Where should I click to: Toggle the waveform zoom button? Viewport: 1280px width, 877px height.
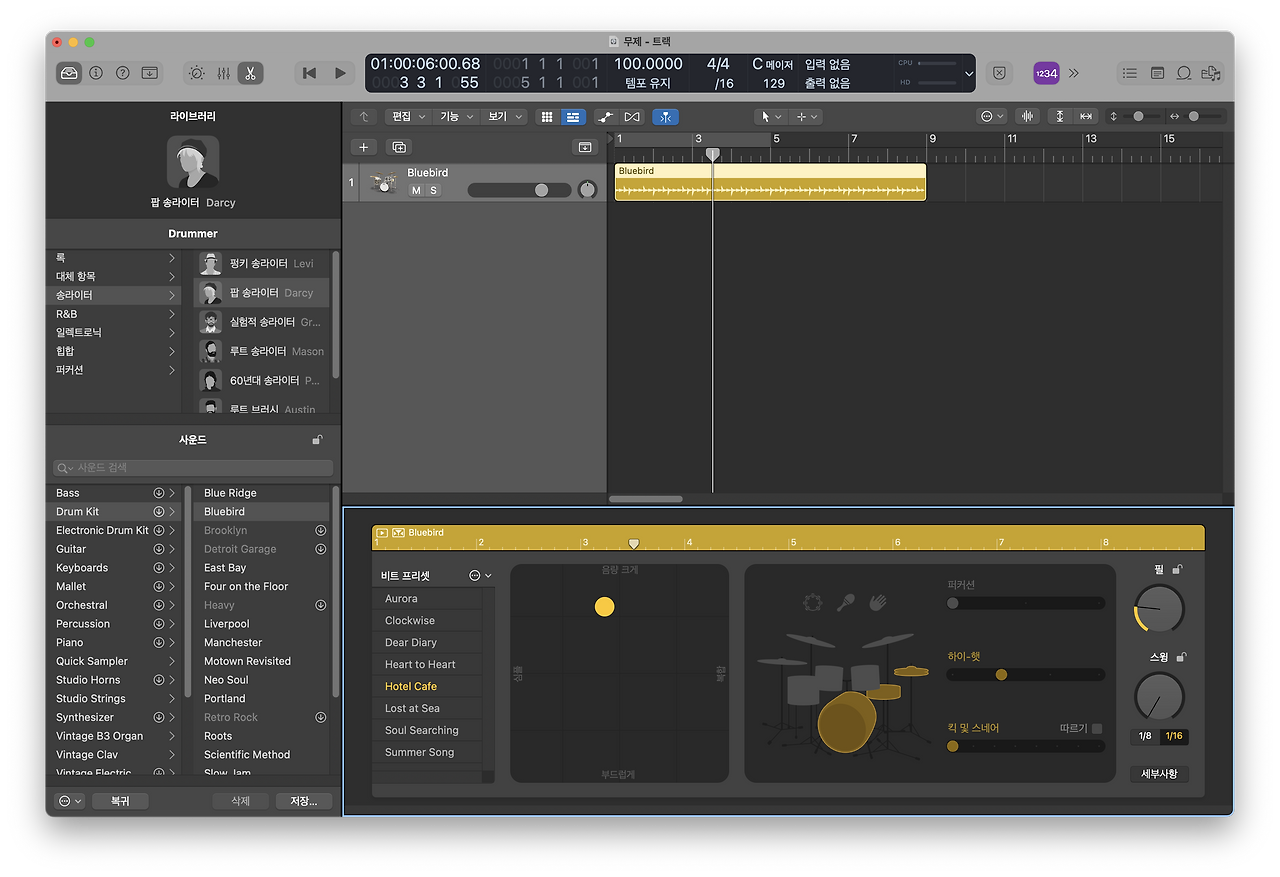point(1027,117)
